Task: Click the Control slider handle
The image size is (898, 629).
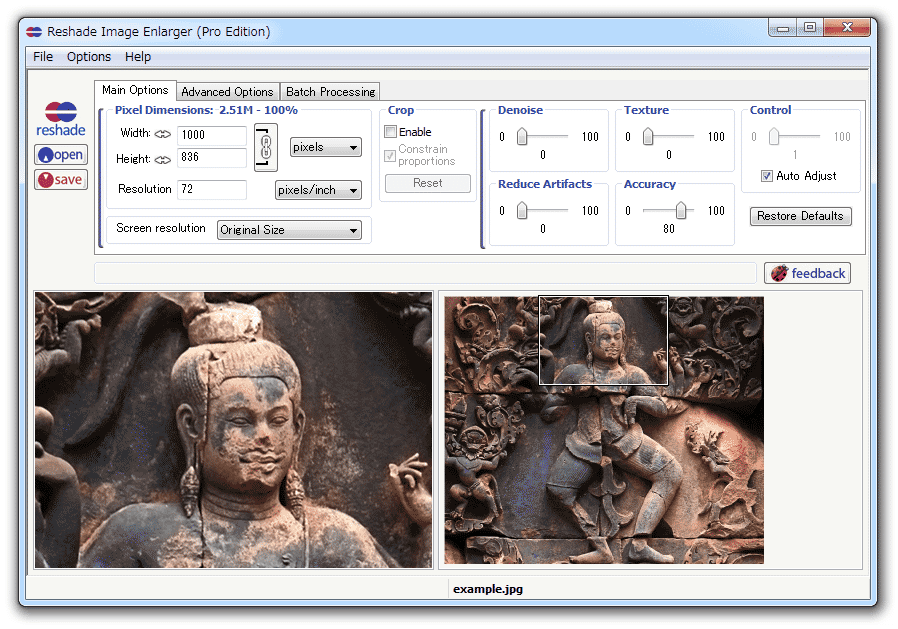Action: pyautogui.click(x=774, y=136)
